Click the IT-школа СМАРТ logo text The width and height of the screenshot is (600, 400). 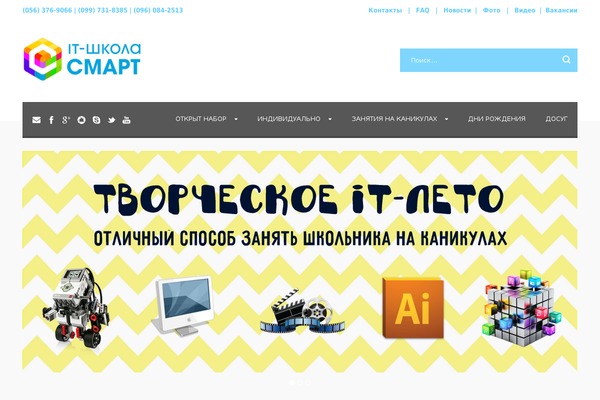104,59
